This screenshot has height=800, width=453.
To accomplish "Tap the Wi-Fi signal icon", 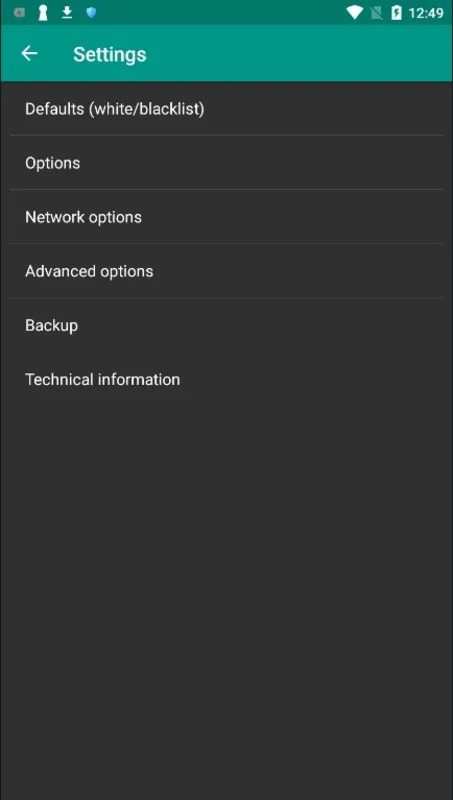I will (x=354, y=13).
